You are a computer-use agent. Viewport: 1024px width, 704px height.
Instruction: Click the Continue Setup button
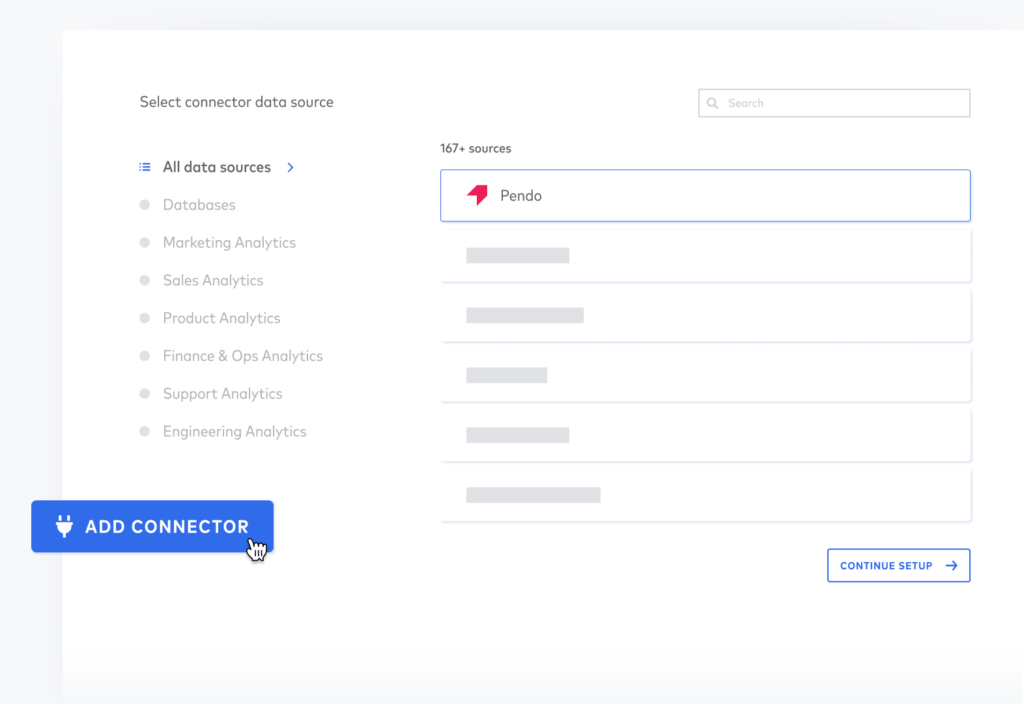(898, 566)
